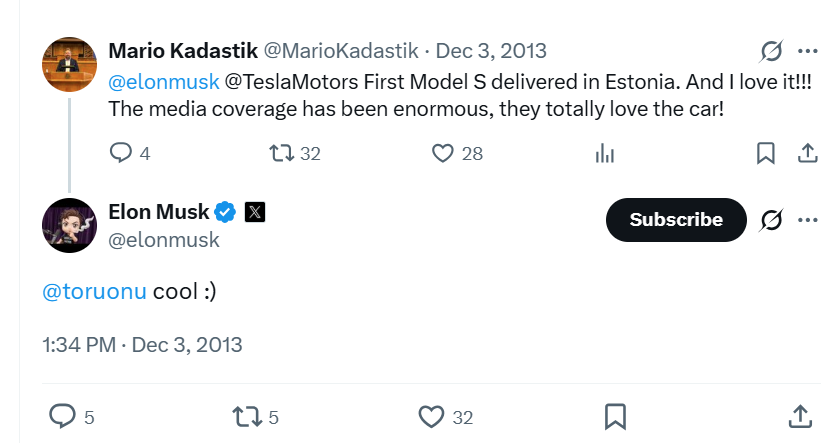Share Mario Kadastik's tweet
The width and height of the screenshot is (835, 443).
pos(807,153)
